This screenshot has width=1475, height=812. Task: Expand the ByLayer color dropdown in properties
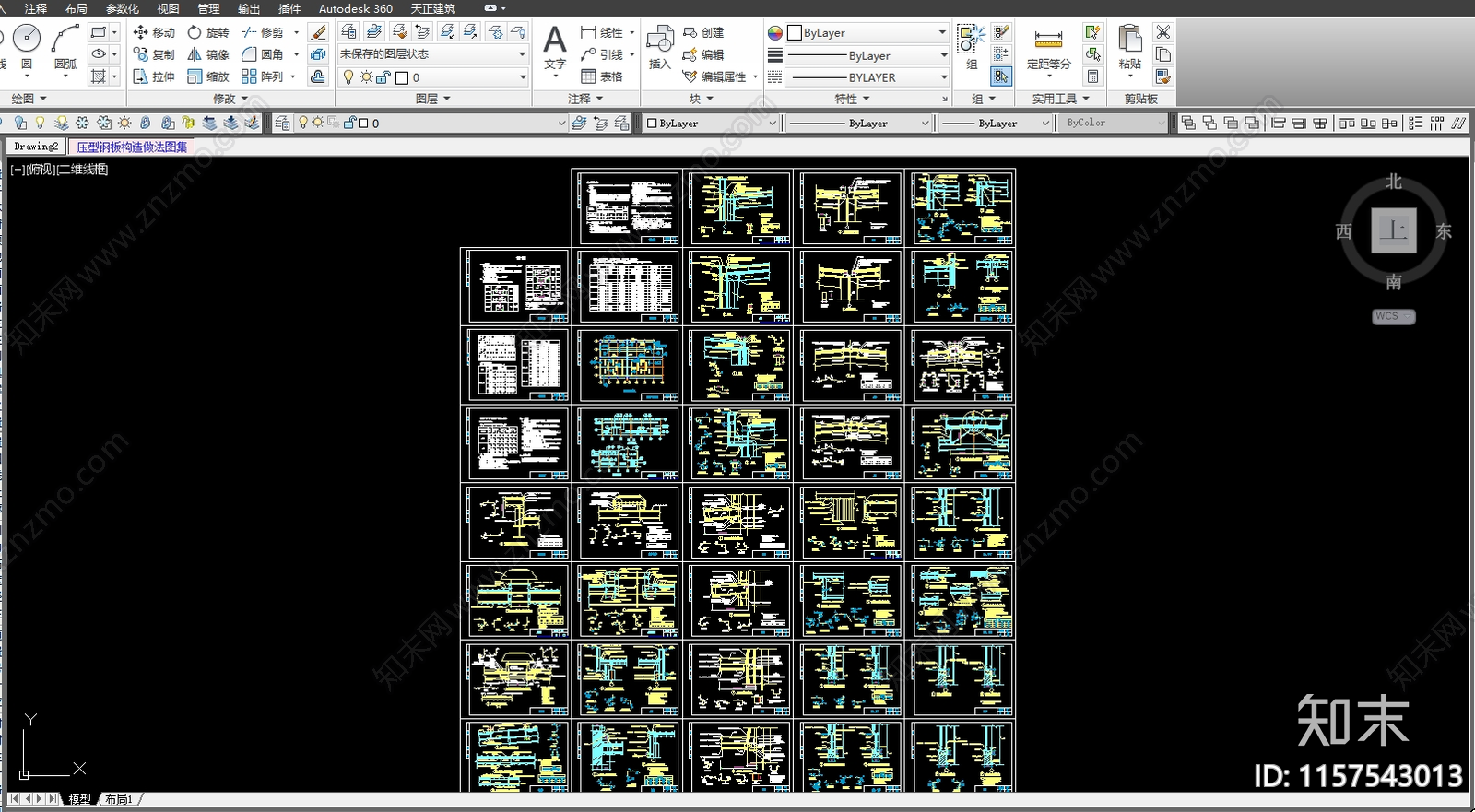pyautogui.click(x=866, y=32)
